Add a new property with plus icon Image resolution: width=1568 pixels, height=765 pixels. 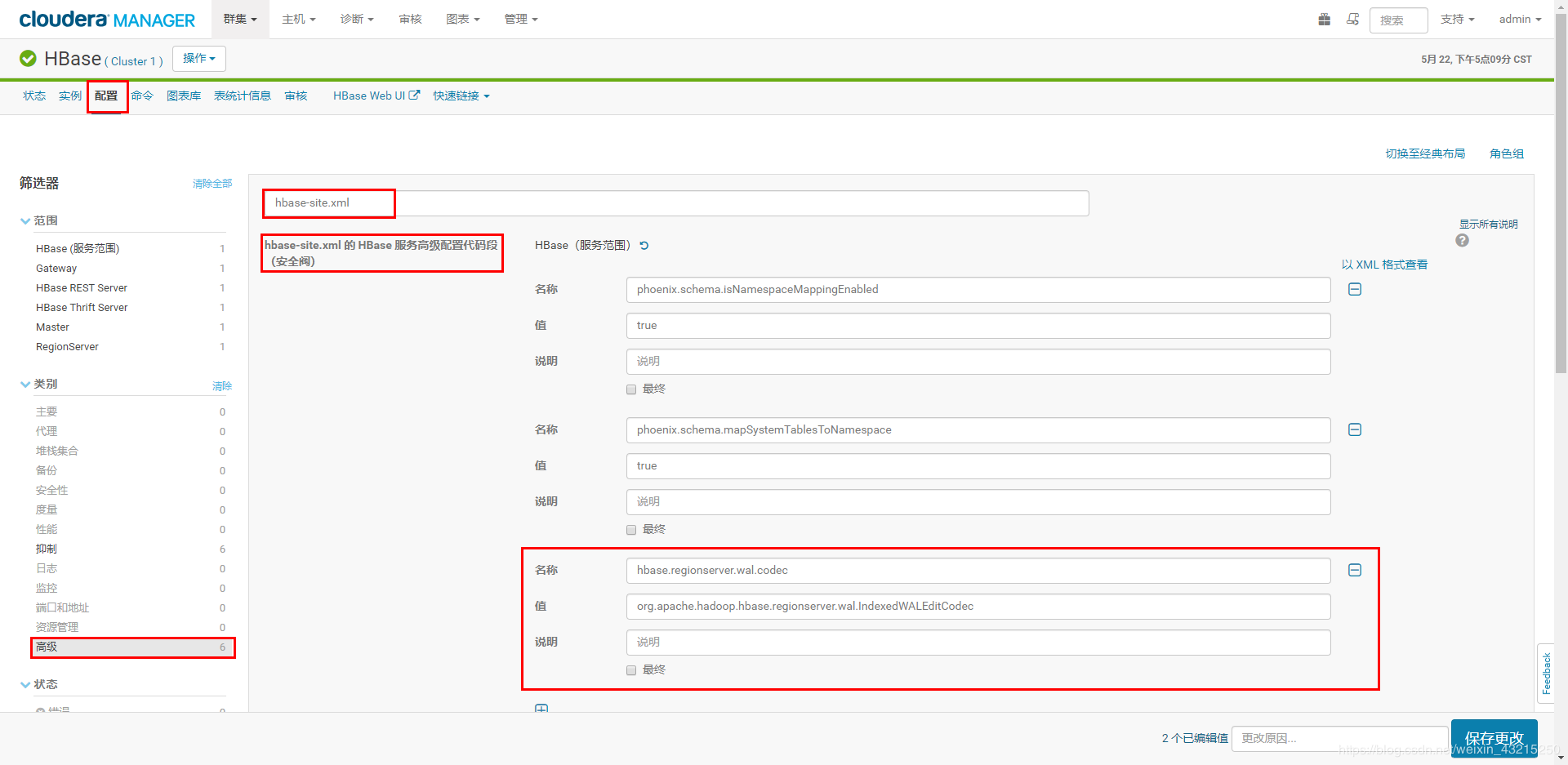tap(541, 708)
